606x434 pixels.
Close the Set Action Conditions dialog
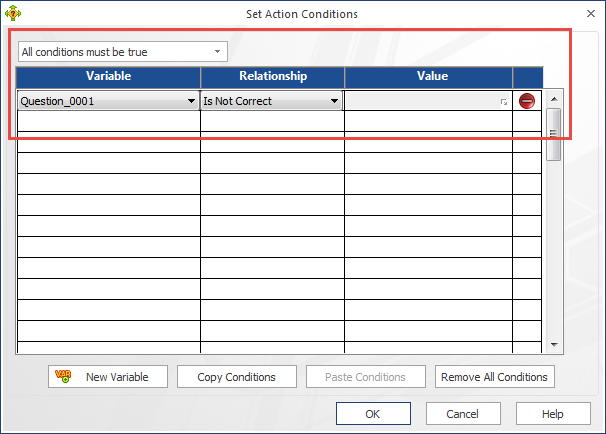pyautogui.click(x=591, y=14)
